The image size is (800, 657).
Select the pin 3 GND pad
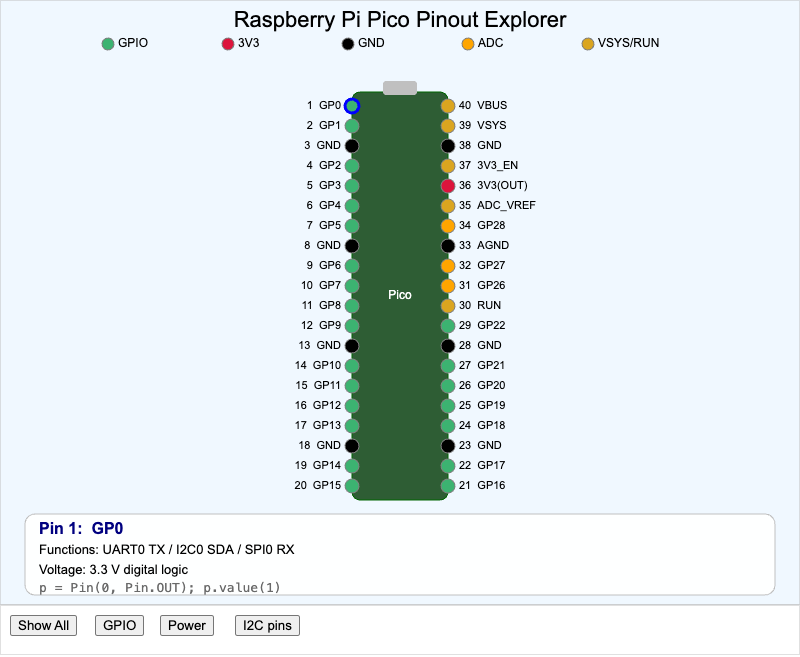click(352, 146)
